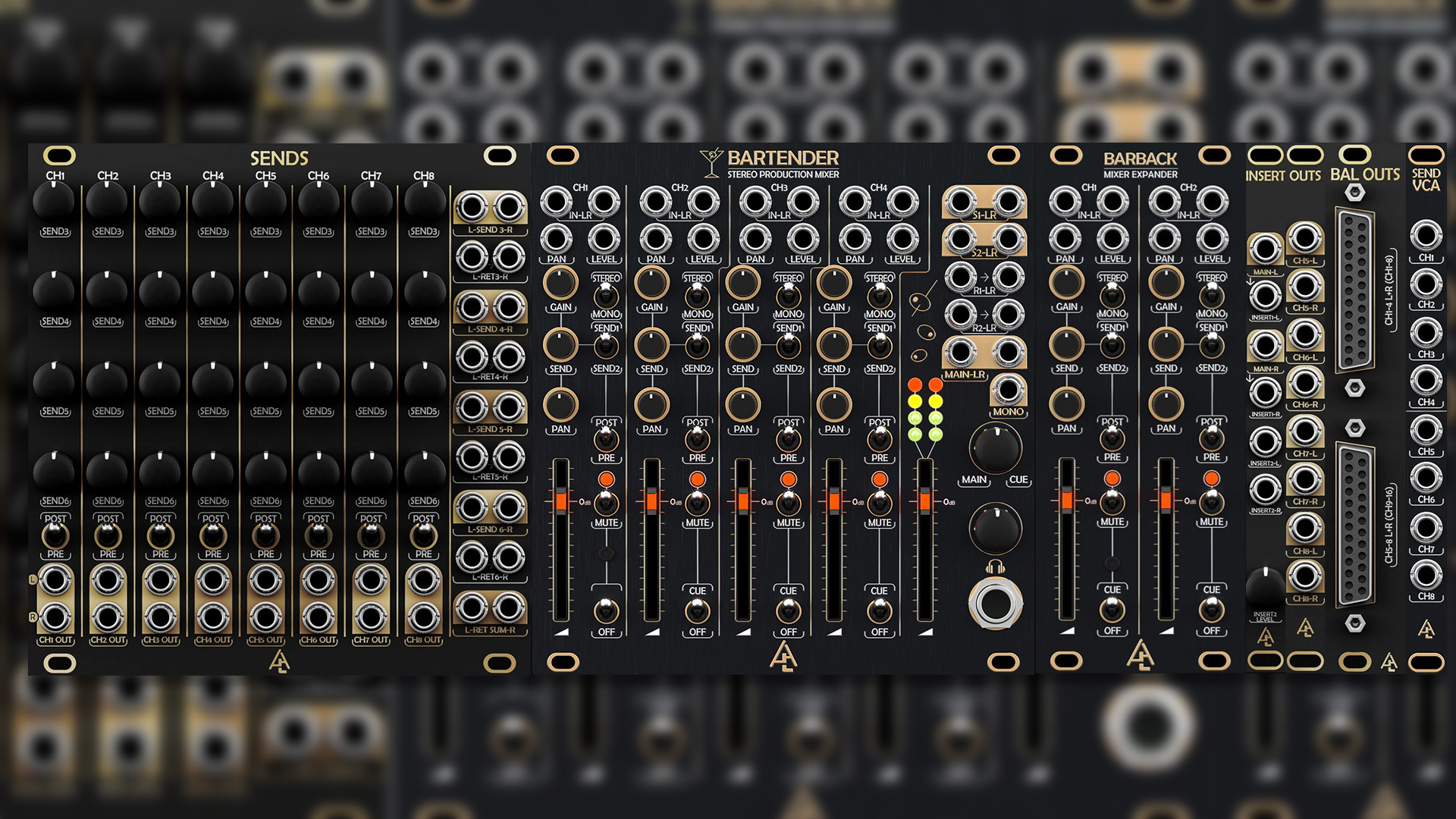Click the CH1 jack on Send VCA module
This screenshot has width=1456, height=819.
coord(1426,236)
